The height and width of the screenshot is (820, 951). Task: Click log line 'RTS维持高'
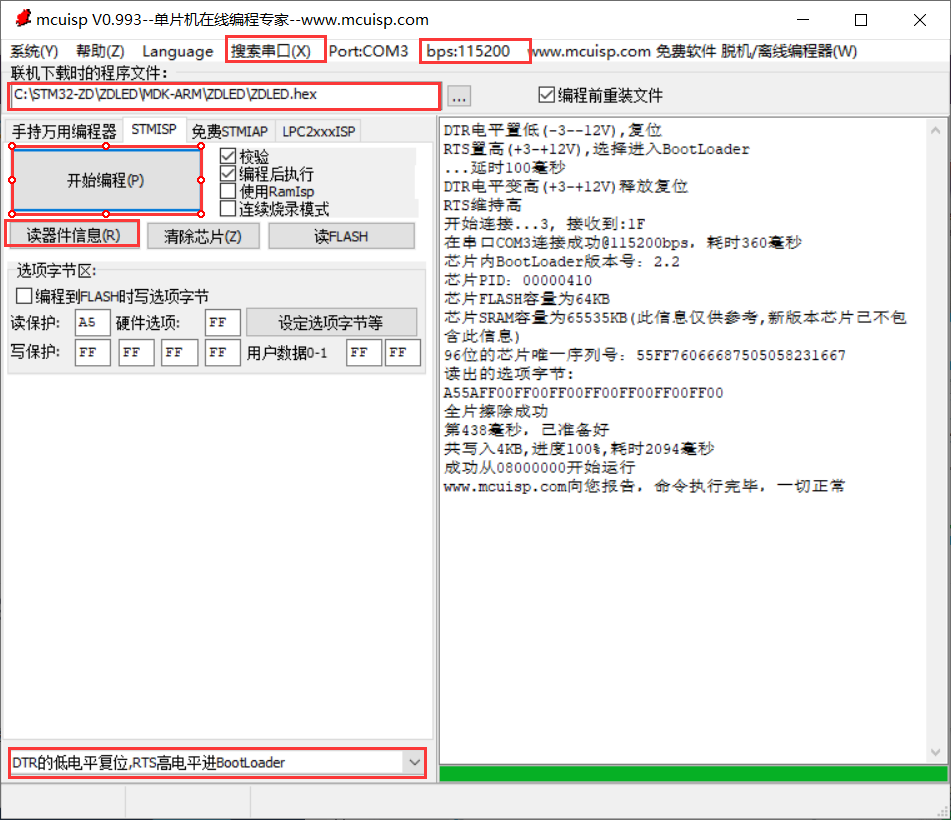click(482, 205)
